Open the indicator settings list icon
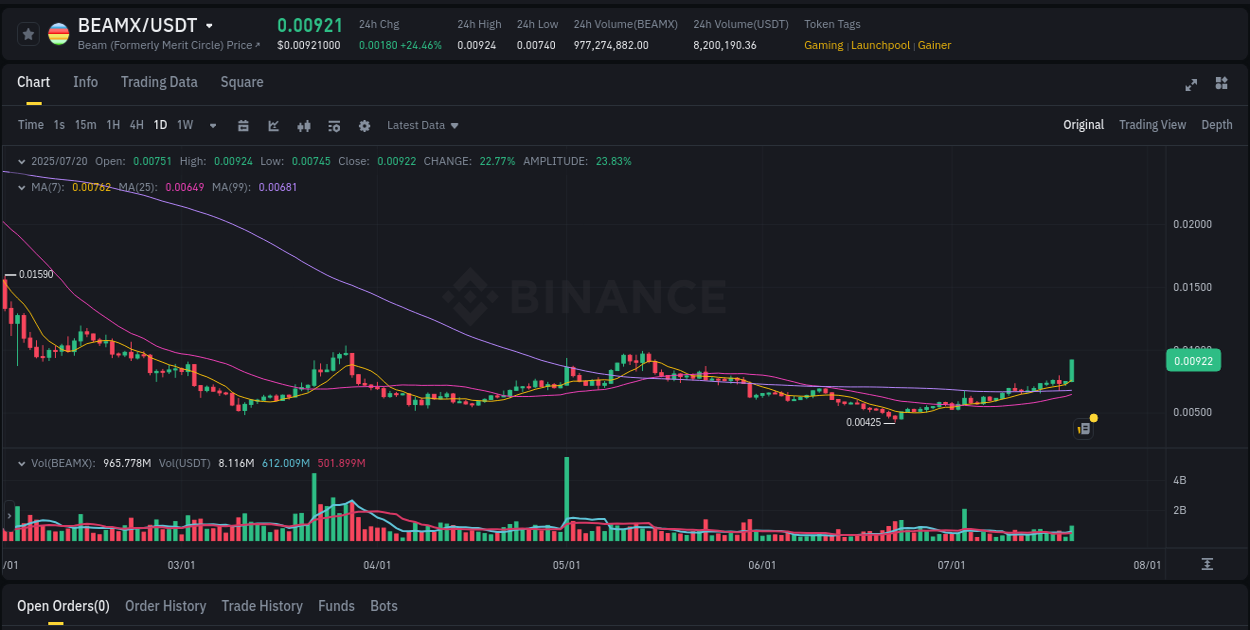The image size is (1250, 630). tap(333, 125)
